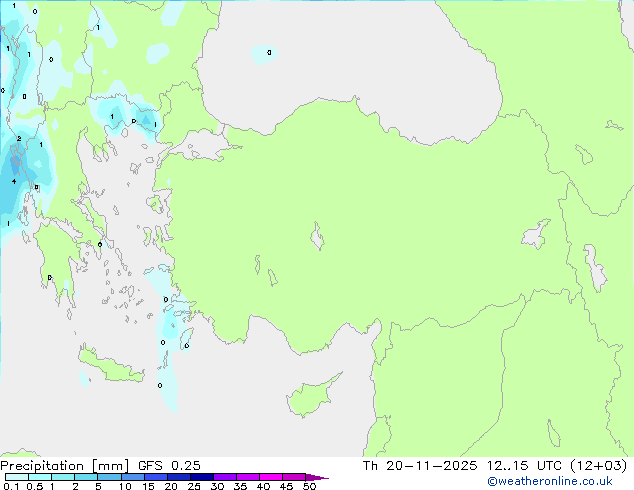Click the legend value label '35'

[x=240, y=486]
